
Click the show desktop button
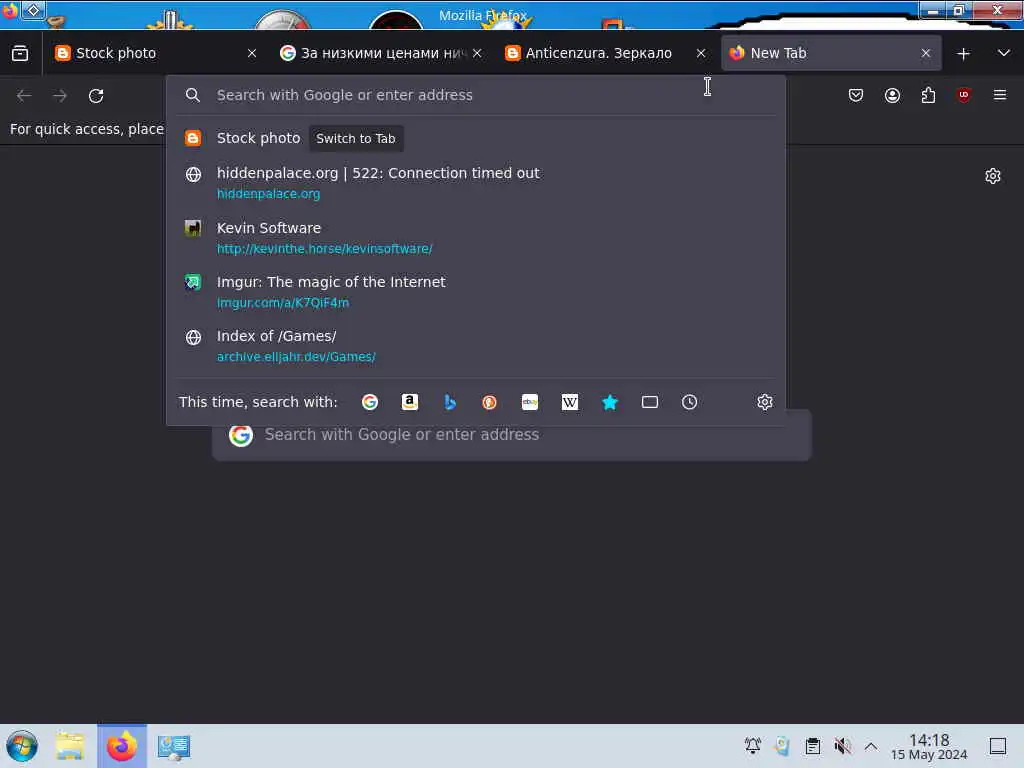point(997,746)
